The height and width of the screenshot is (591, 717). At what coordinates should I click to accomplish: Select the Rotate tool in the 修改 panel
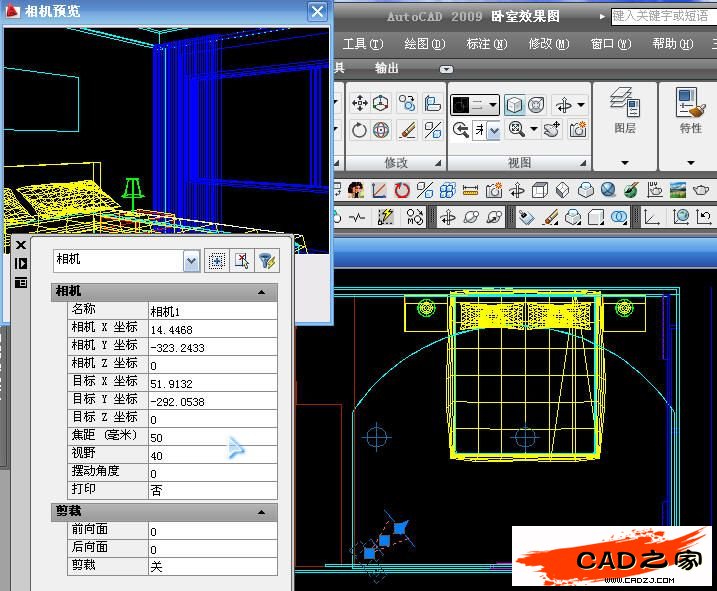359,130
